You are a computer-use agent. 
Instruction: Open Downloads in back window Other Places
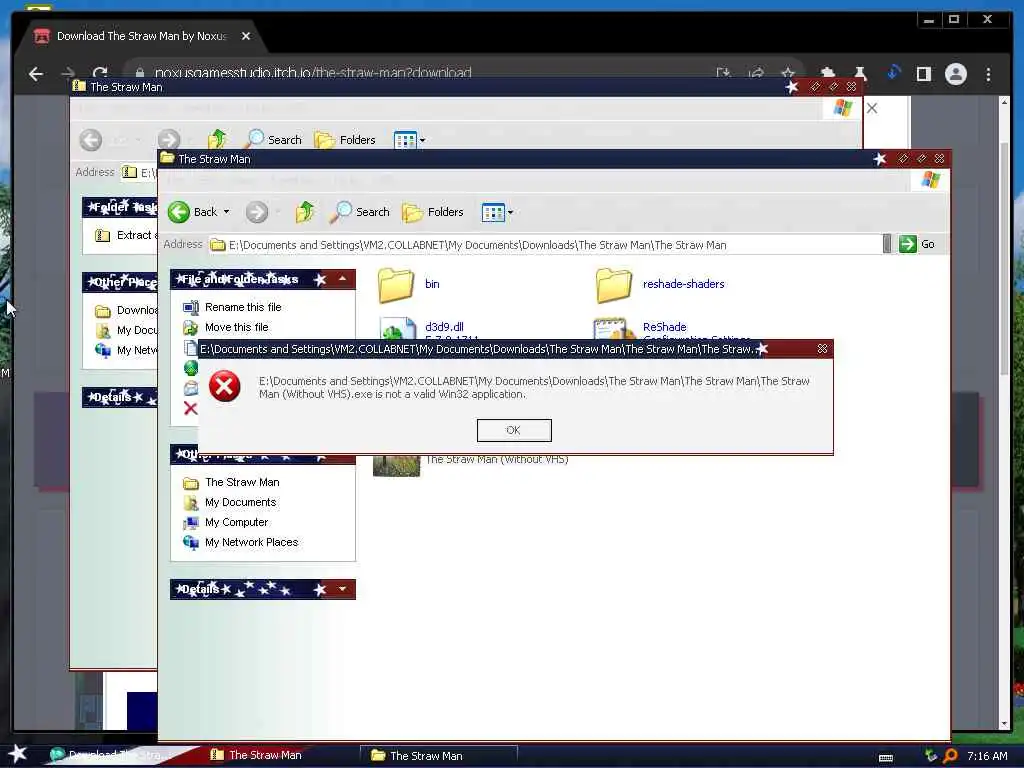pyautogui.click(x=126, y=310)
